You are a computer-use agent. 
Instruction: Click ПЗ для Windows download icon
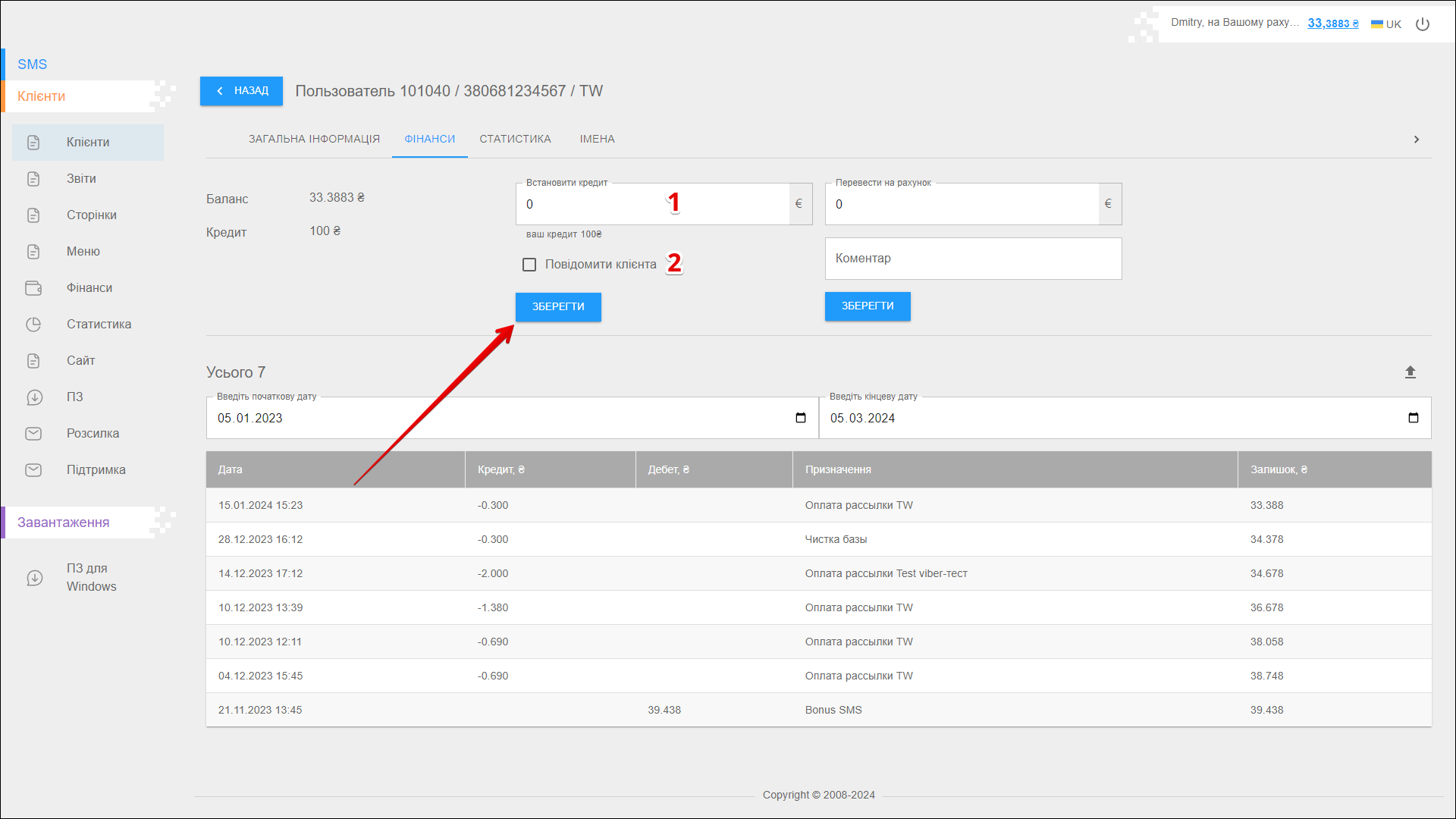tap(34, 578)
